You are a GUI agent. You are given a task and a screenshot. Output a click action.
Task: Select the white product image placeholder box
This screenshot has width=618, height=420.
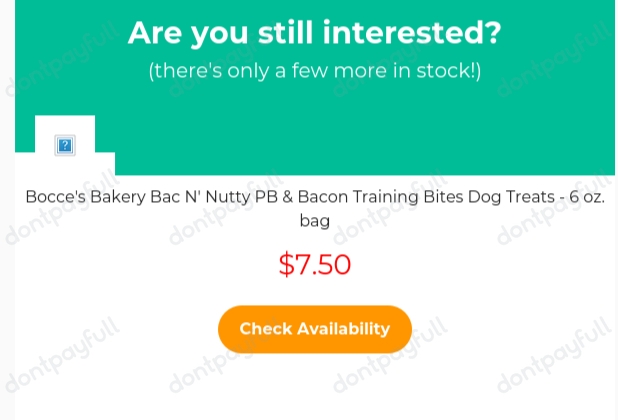[65, 145]
